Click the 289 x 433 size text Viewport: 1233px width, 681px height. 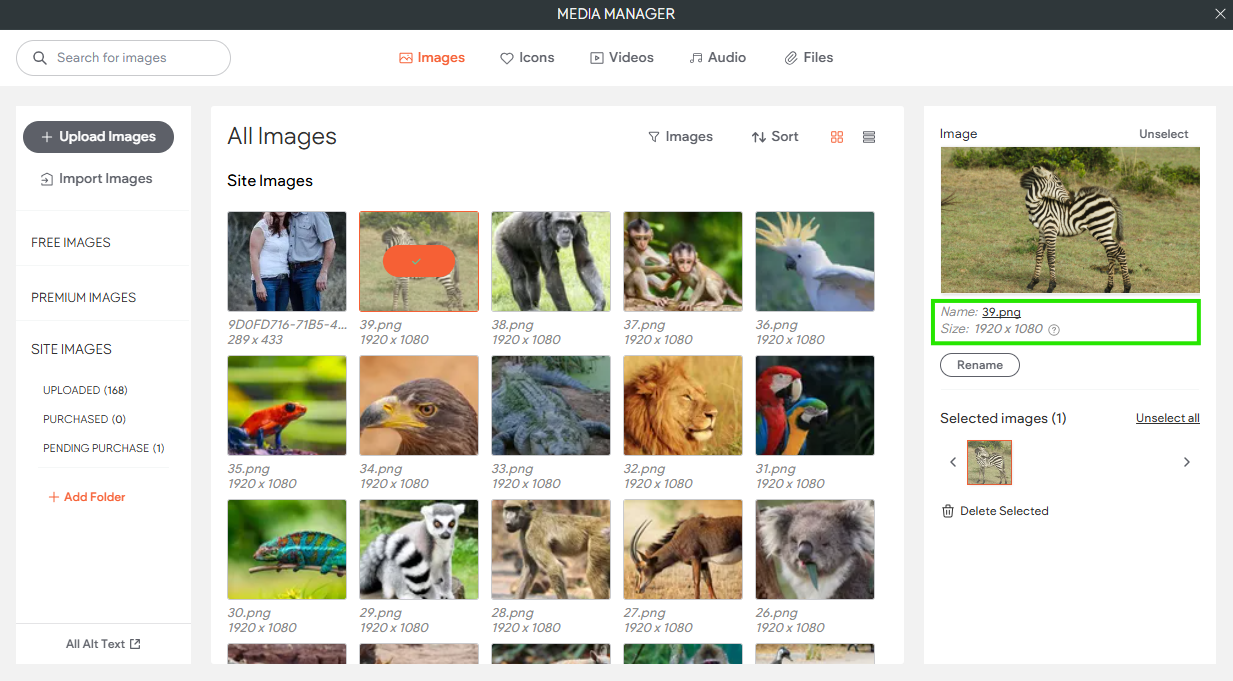point(256,340)
